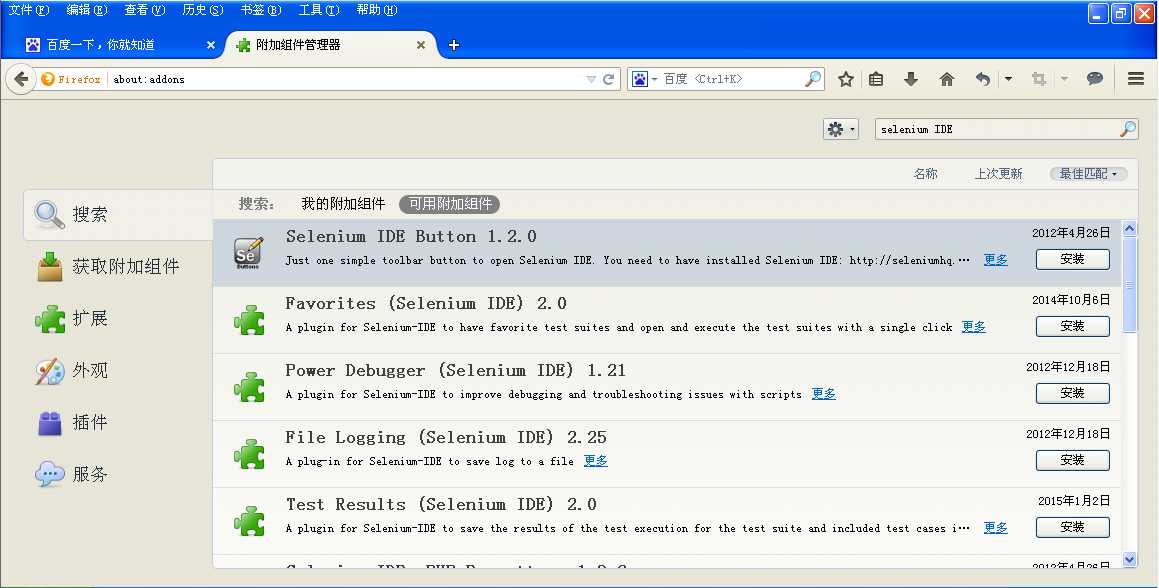Click the reload icon in address bar
Viewport: 1159px width, 588px height.
[608, 79]
